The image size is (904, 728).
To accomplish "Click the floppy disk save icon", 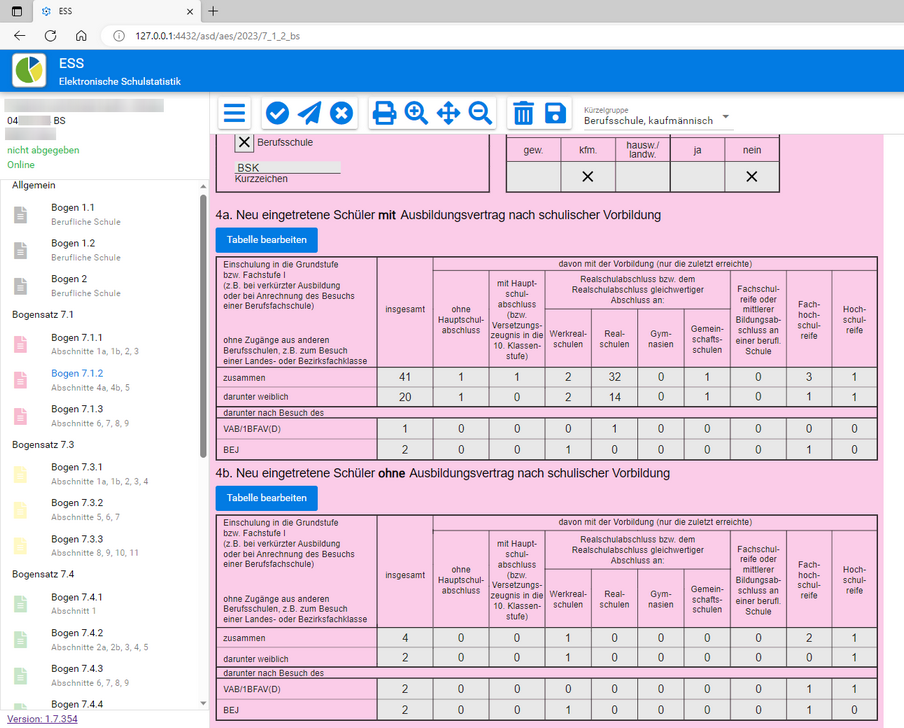I will coord(555,113).
